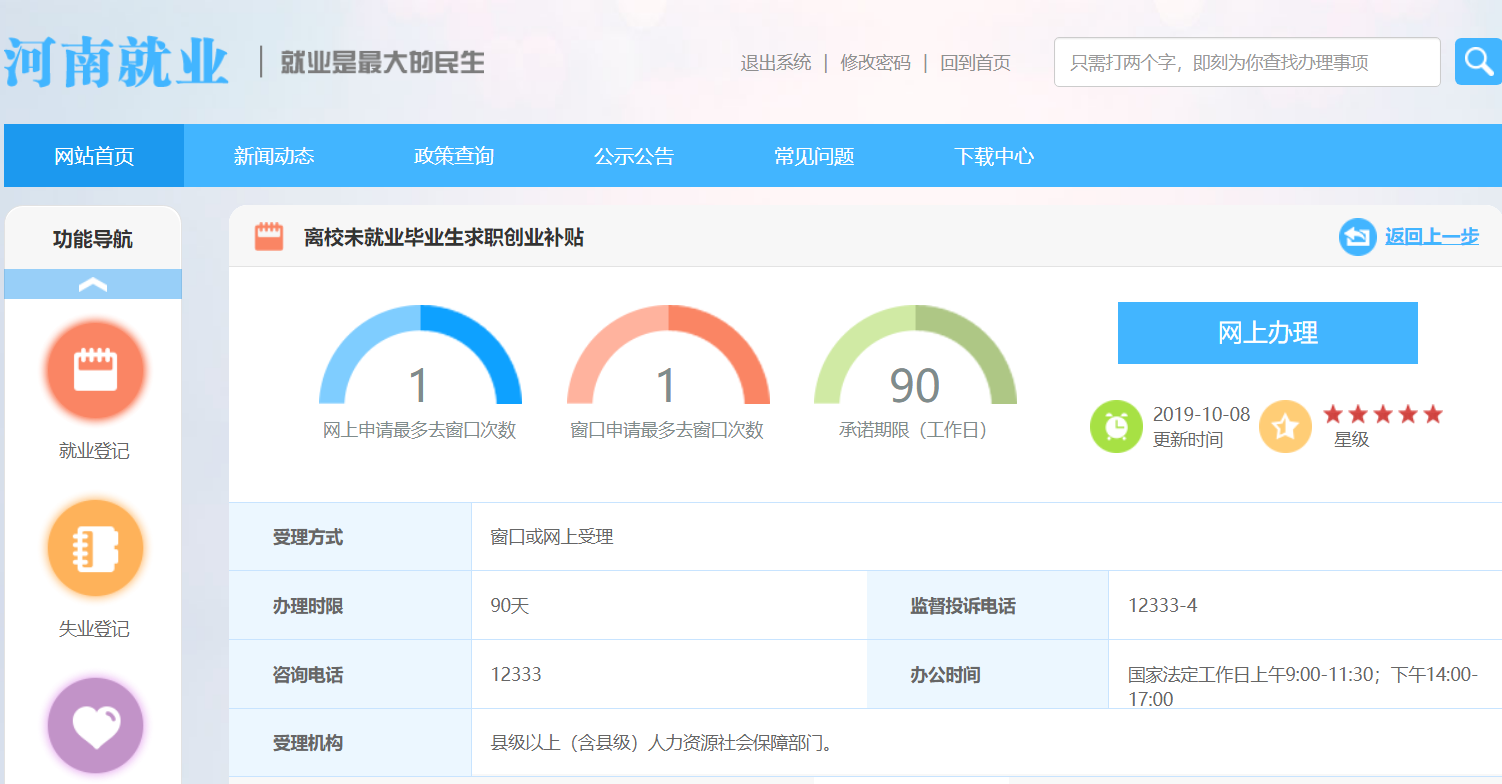
Task: Open 公示公告 navigation item
Action: point(634,156)
